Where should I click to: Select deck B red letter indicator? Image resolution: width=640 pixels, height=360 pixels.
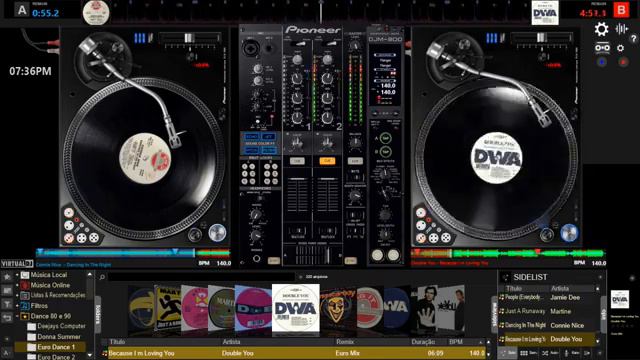(x=621, y=10)
